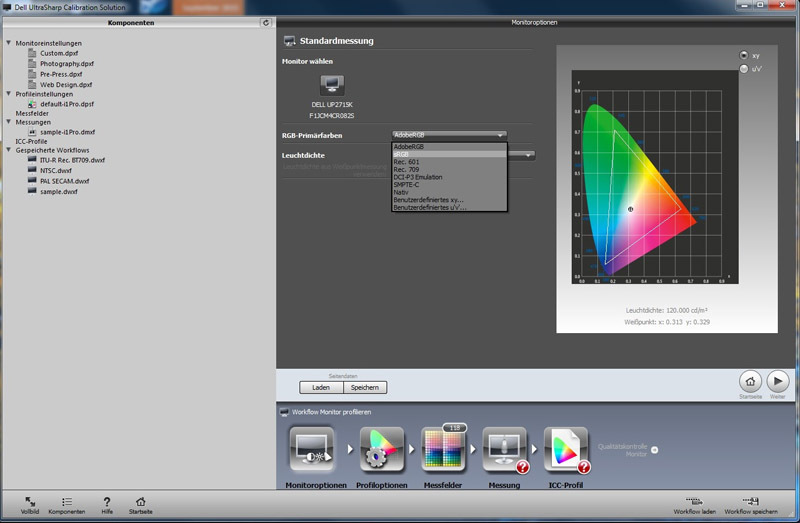The height and width of the screenshot is (523, 800).
Task: Select the ICC-Profile tree entry
Action: (31, 141)
